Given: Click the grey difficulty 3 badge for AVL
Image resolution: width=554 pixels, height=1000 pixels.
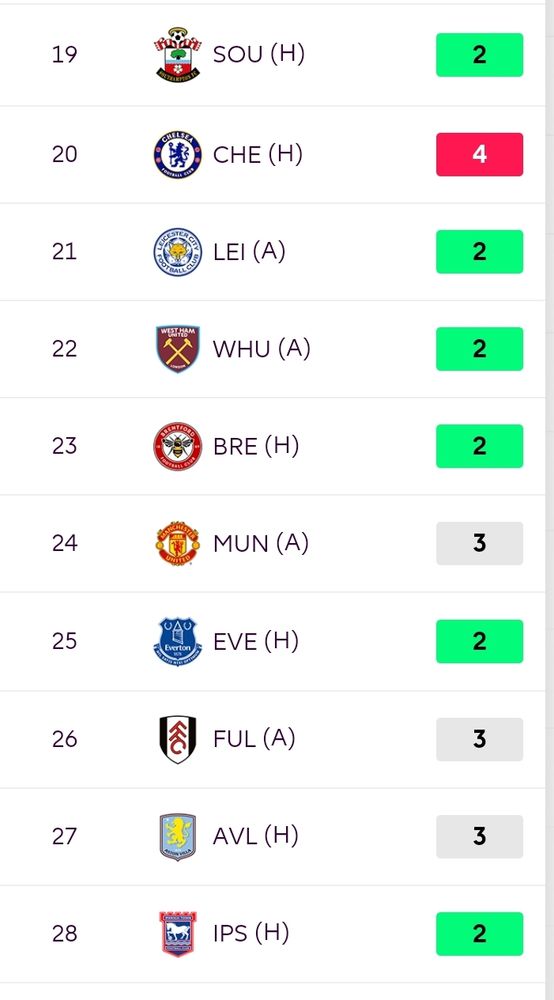Looking at the screenshot, I should [x=479, y=836].
